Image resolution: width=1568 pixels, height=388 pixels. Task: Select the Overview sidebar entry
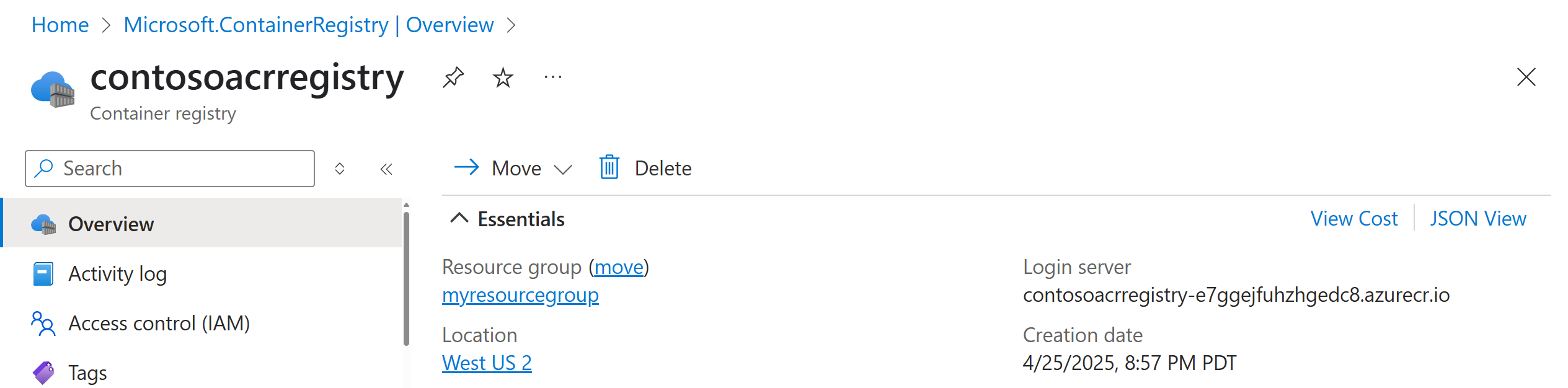(110, 224)
